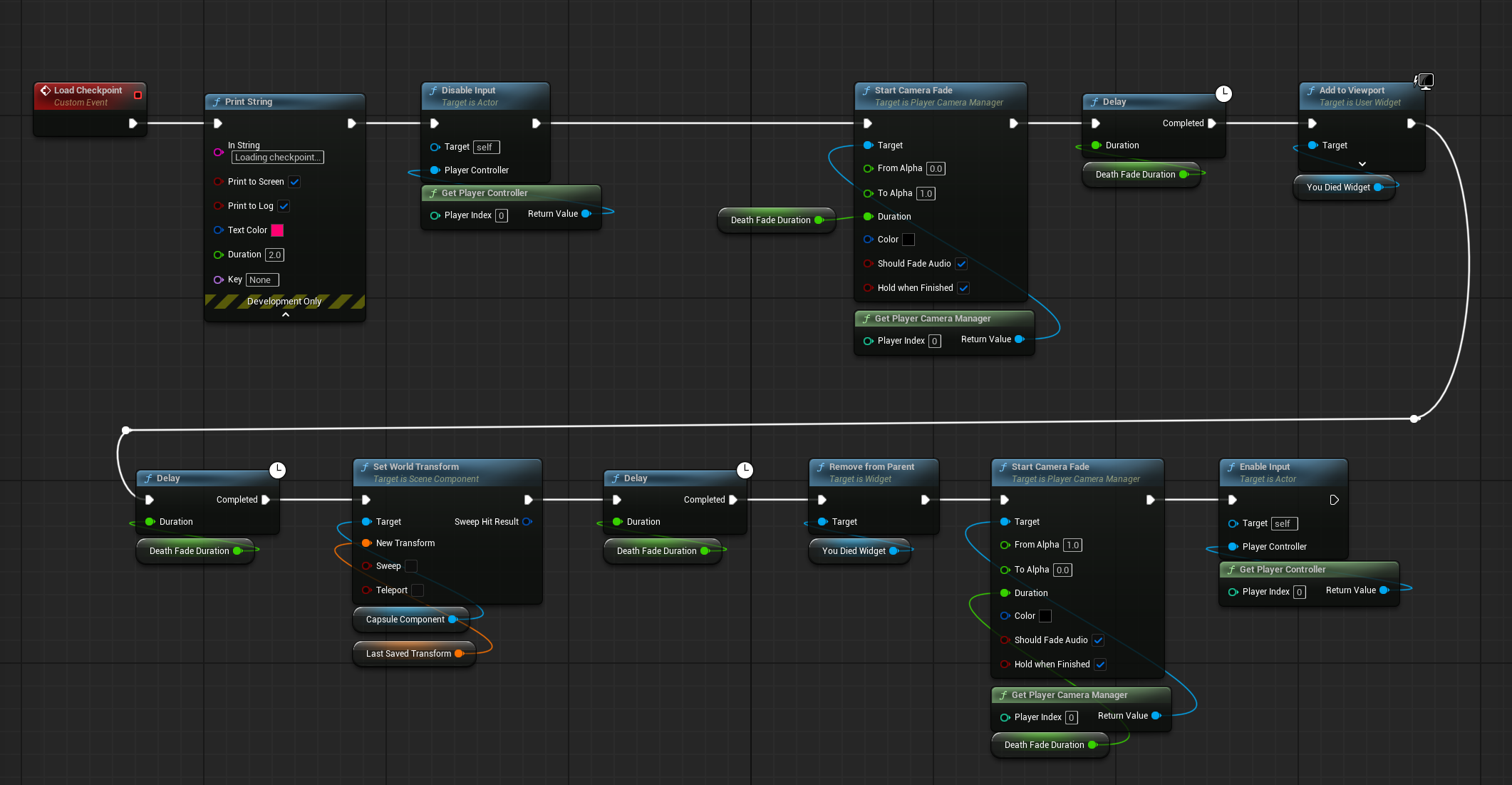Click the Load Checkpoint execution output pin
1512x785 pixels.
point(133,123)
